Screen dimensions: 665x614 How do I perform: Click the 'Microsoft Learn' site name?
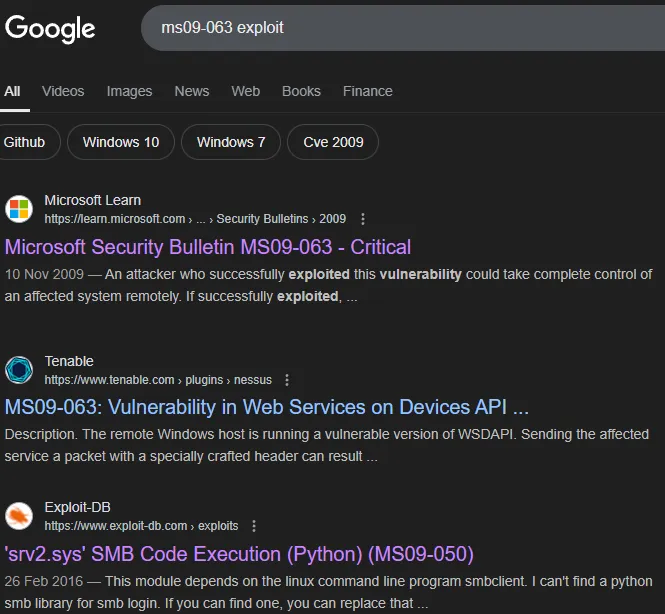(x=92, y=200)
